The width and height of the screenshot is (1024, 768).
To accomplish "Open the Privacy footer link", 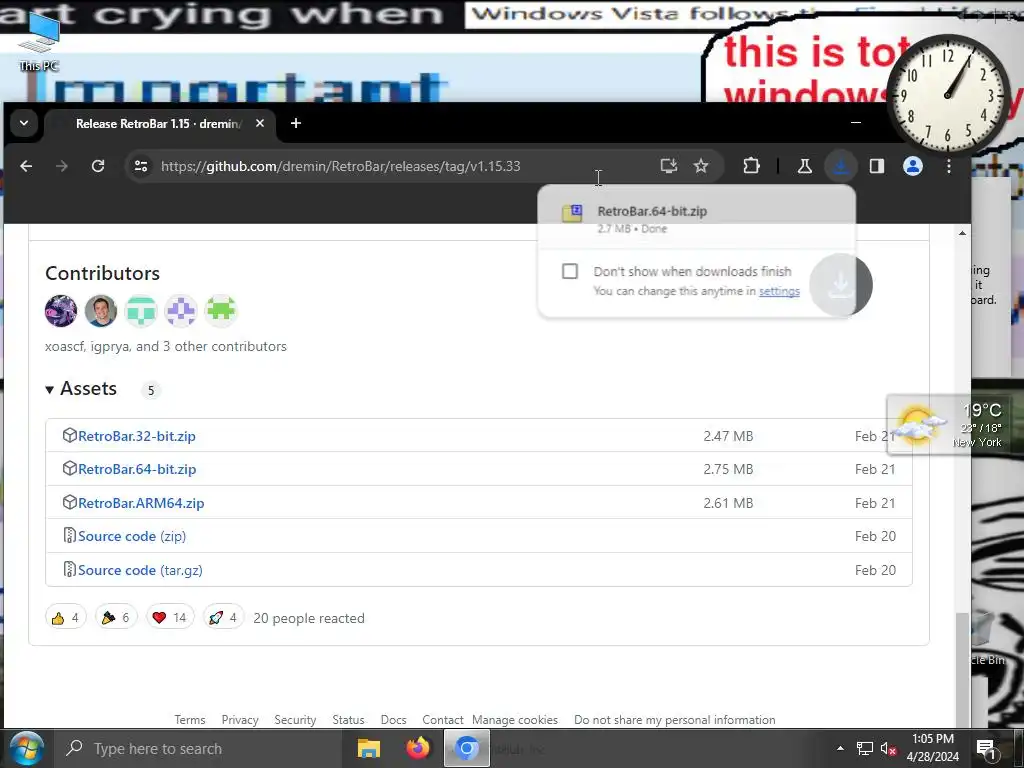I will pyautogui.click(x=240, y=719).
